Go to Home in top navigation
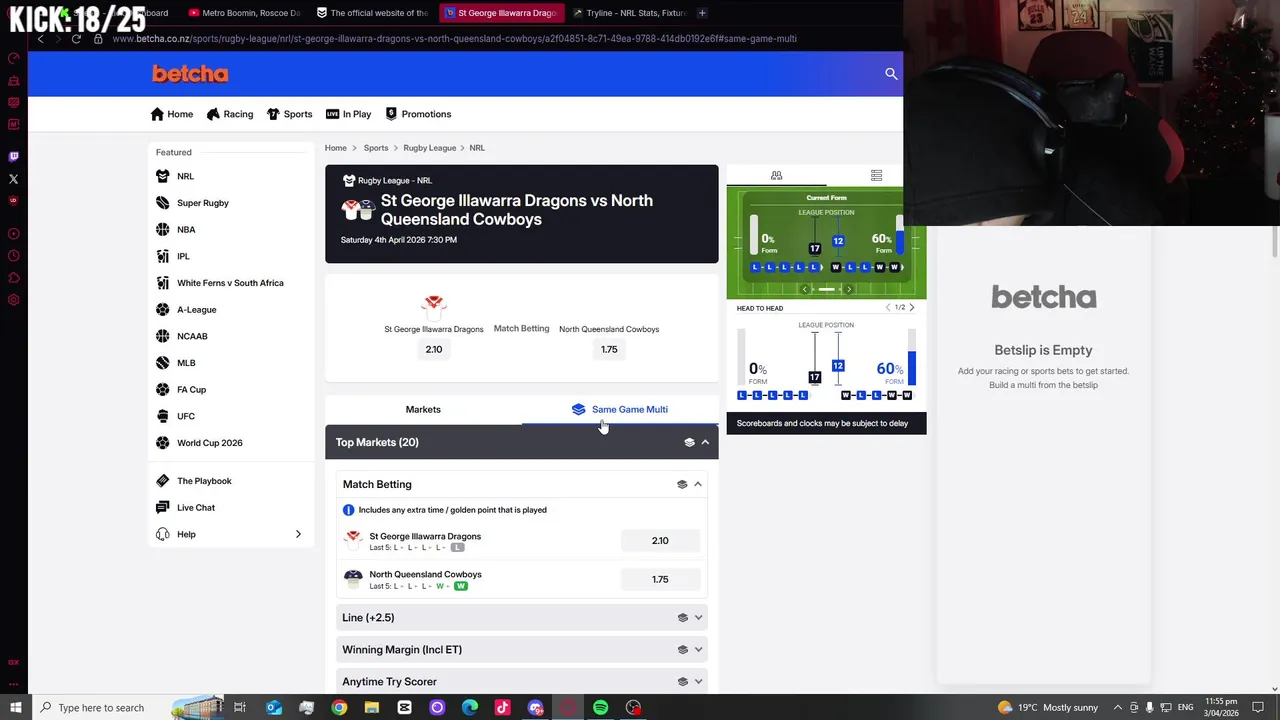Screen dimensions: 1280x720 tap(172, 114)
